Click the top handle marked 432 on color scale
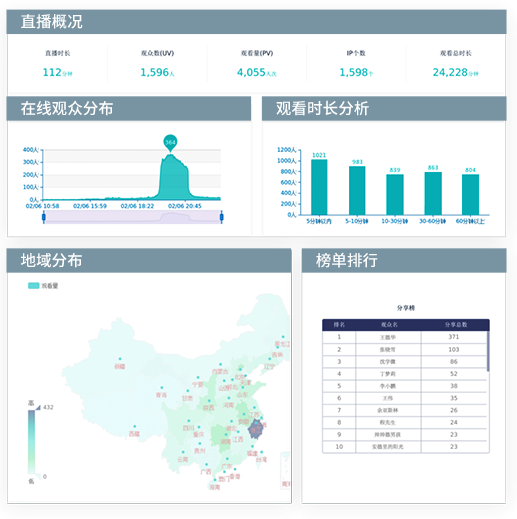 pyautogui.click(x=38, y=407)
